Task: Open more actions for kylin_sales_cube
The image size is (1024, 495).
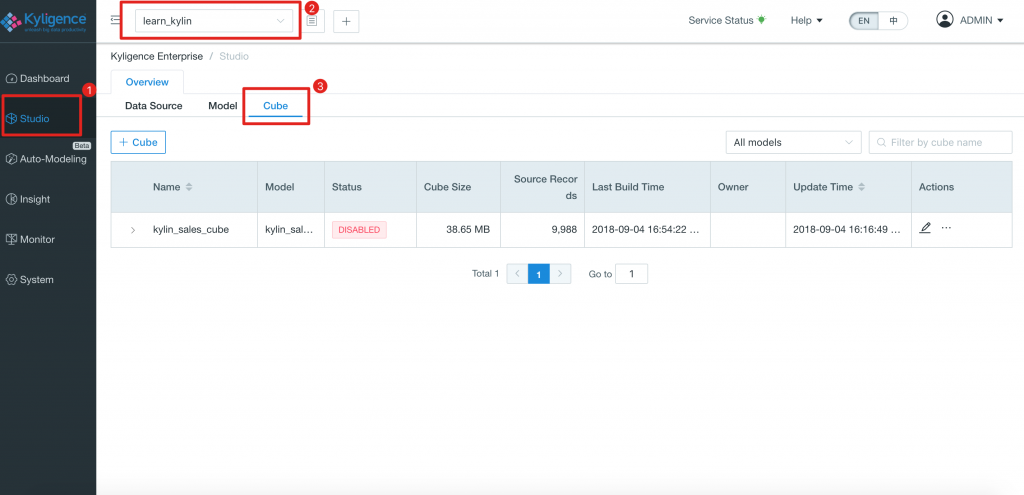Action: (x=946, y=229)
